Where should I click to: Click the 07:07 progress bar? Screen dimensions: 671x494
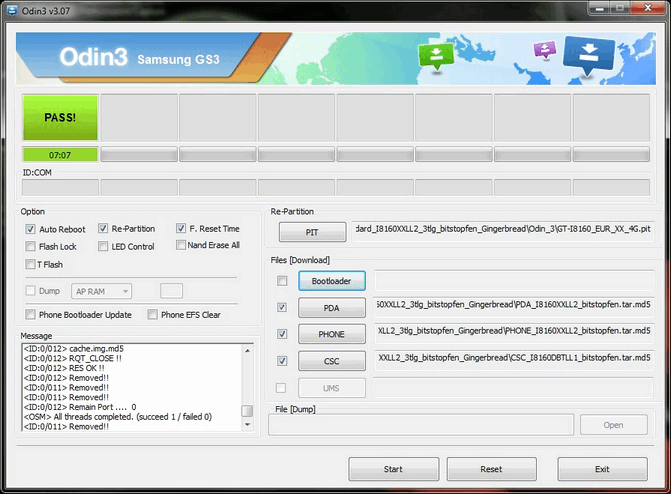[60, 155]
